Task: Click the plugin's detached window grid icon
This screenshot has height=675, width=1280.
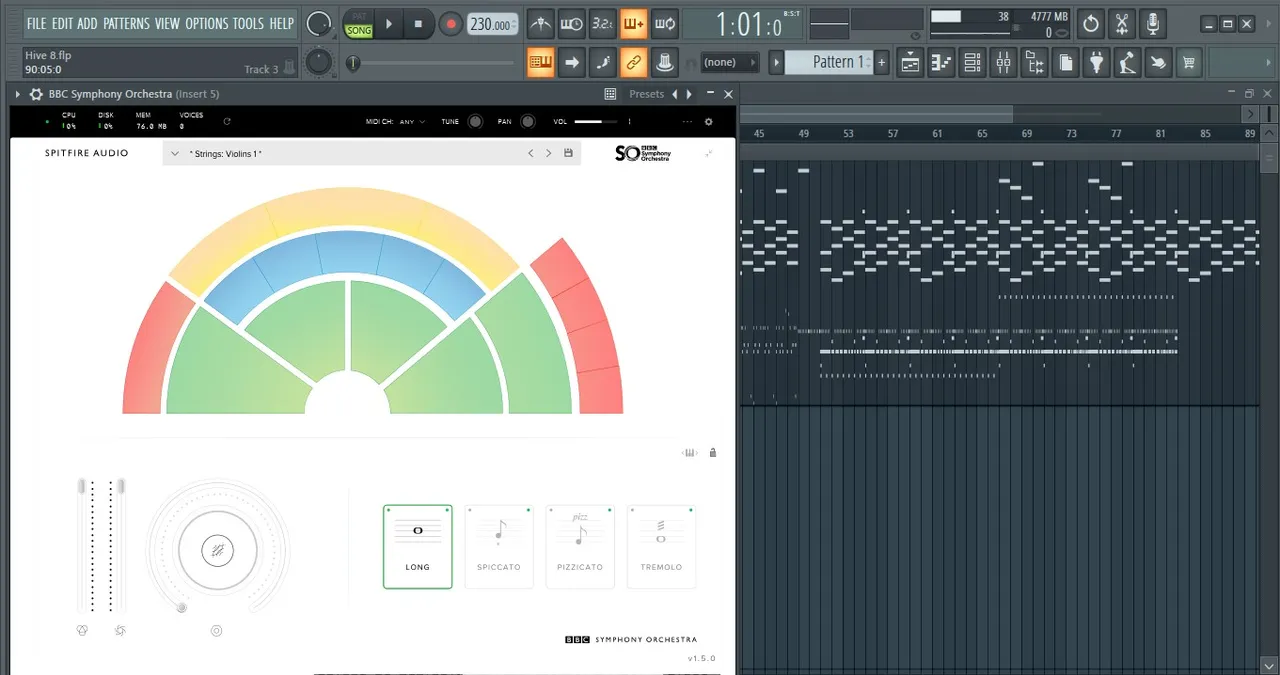Action: [x=610, y=94]
